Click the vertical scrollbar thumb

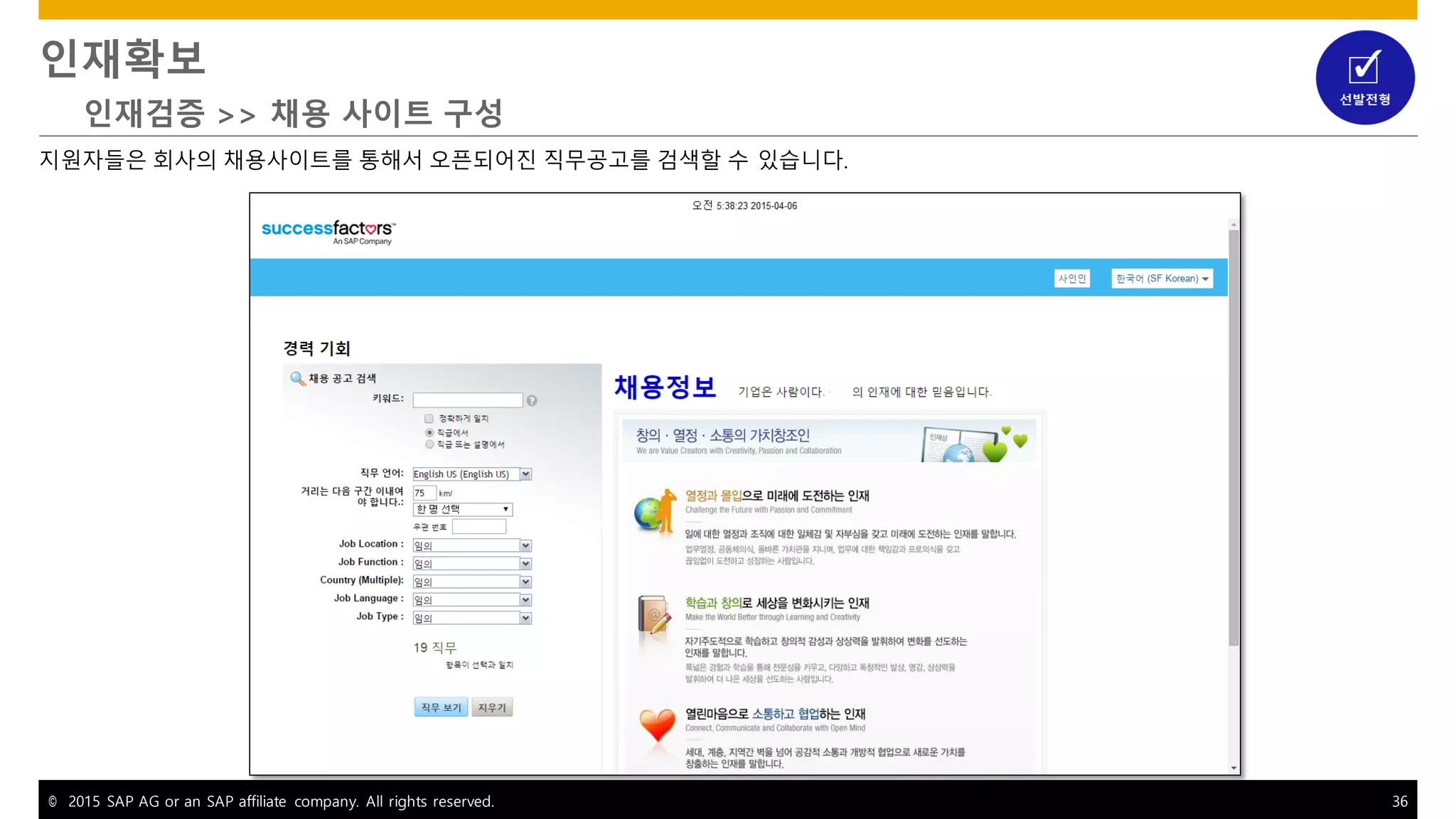(x=1233, y=437)
